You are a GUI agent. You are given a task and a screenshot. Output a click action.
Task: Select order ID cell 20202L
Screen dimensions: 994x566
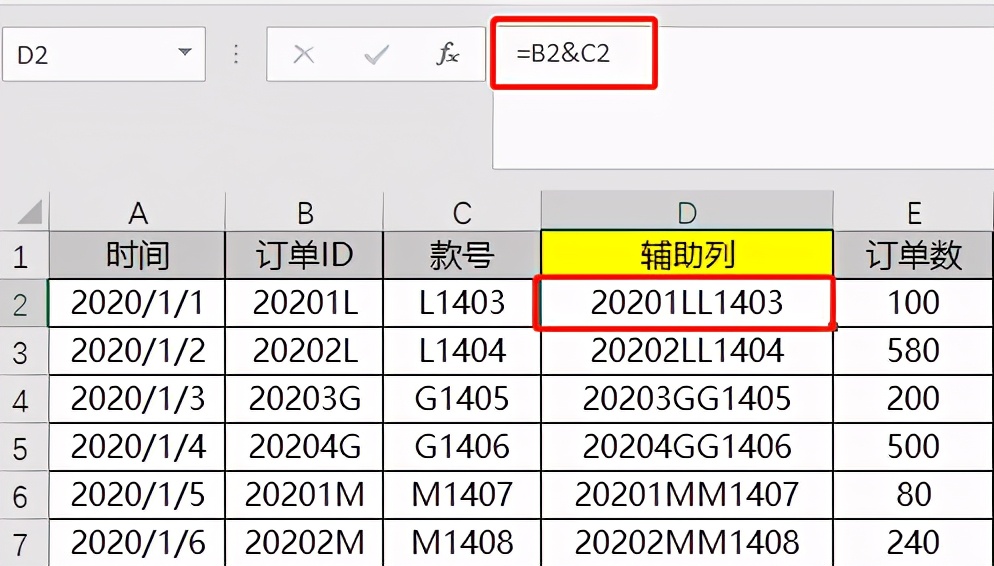(x=304, y=352)
